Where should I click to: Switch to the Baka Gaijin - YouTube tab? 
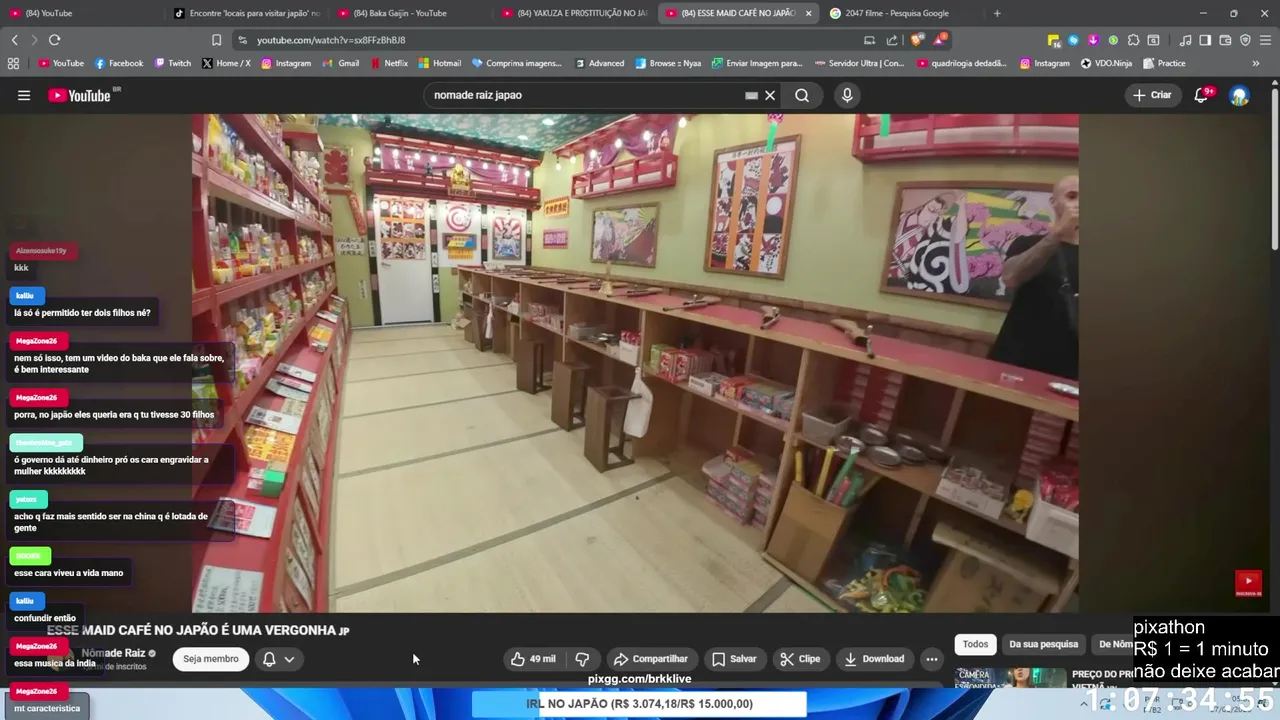(x=410, y=13)
